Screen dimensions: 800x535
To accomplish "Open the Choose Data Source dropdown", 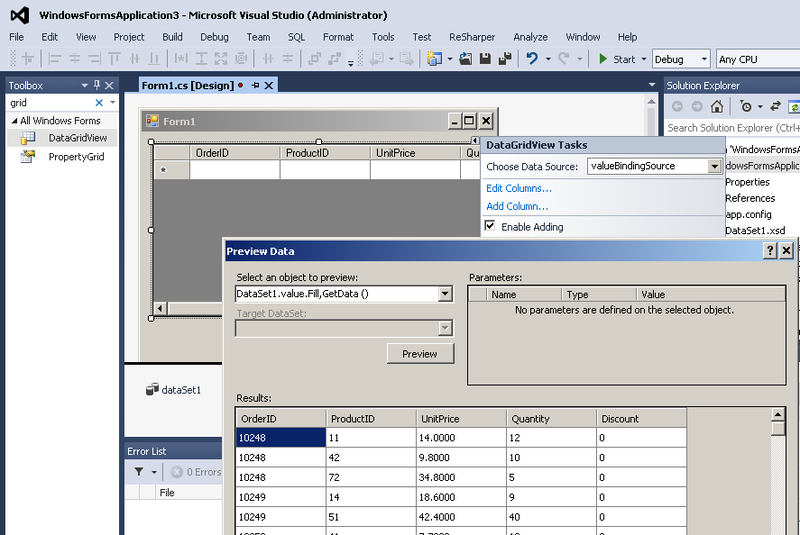I will [x=714, y=166].
